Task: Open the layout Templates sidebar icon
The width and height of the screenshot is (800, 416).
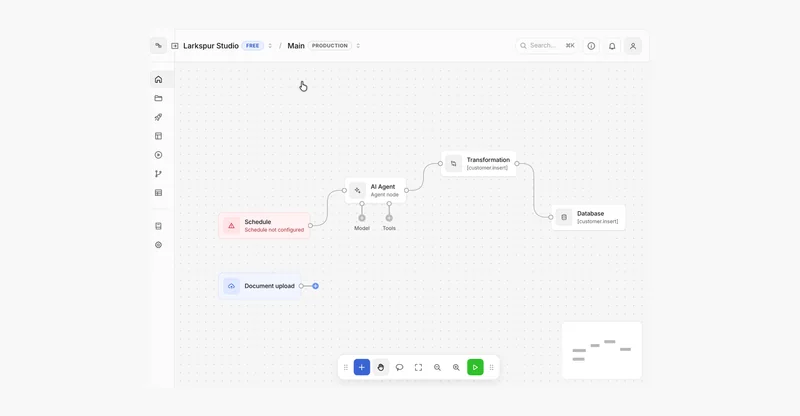Action: tap(158, 136)
